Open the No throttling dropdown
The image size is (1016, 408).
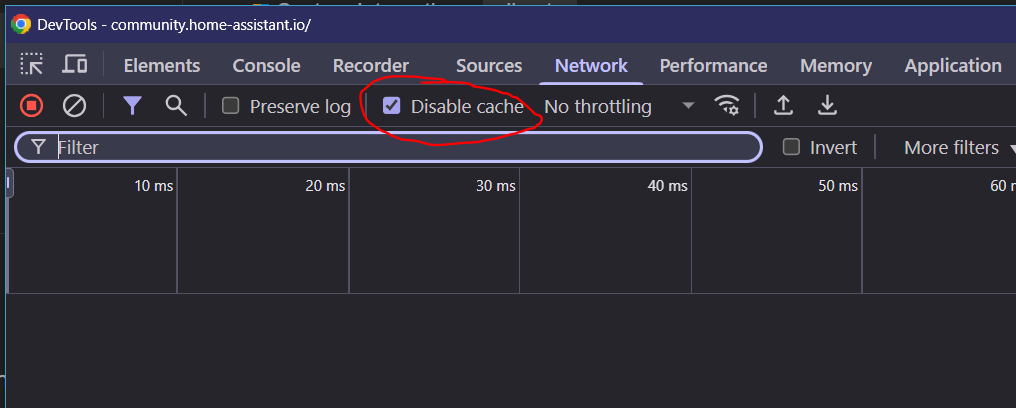tap(618, 106)
